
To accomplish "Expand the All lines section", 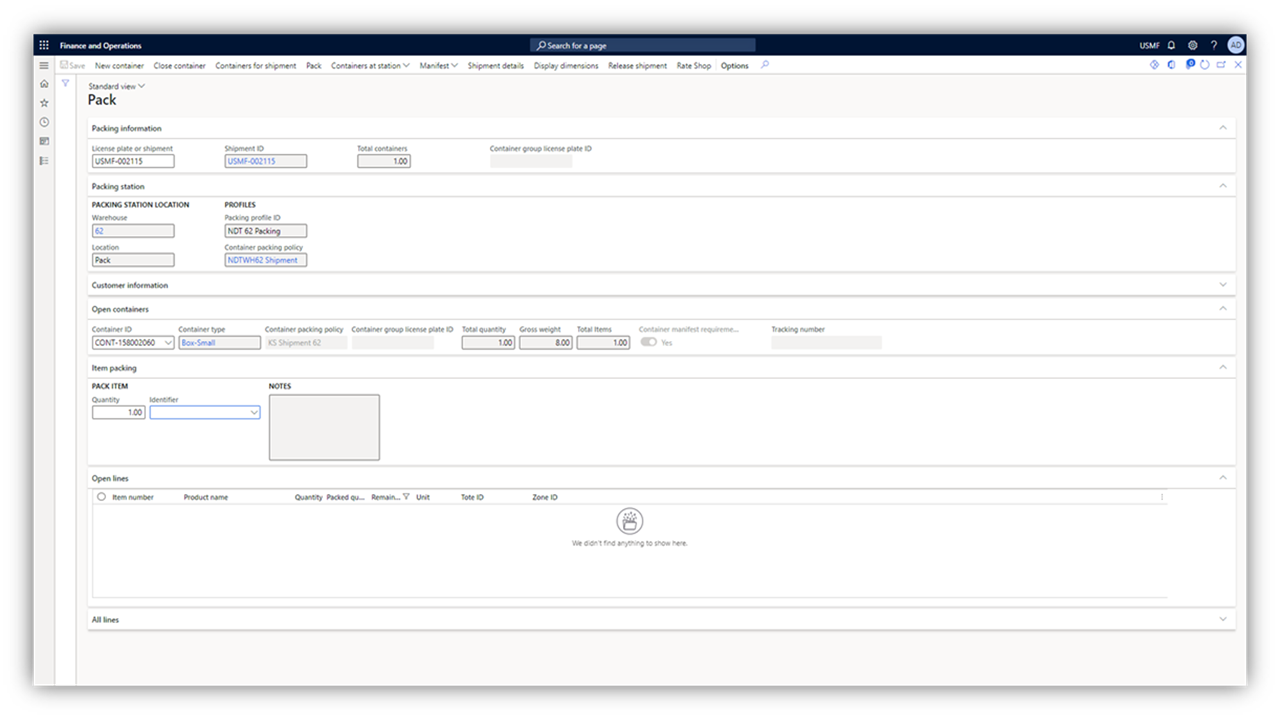I will (x=1222, y=620).
